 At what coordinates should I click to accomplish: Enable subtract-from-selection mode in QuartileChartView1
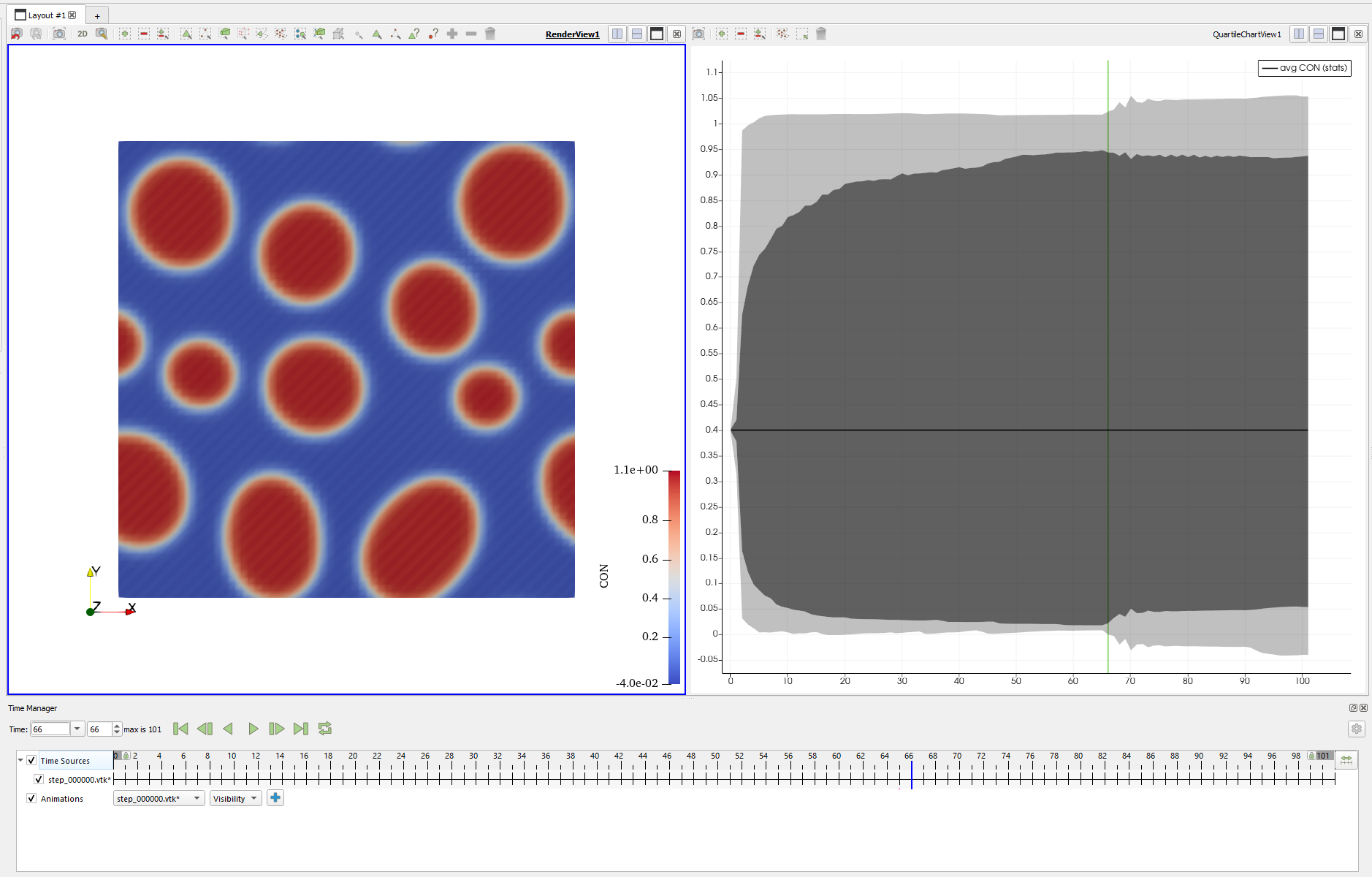(741, 34)
